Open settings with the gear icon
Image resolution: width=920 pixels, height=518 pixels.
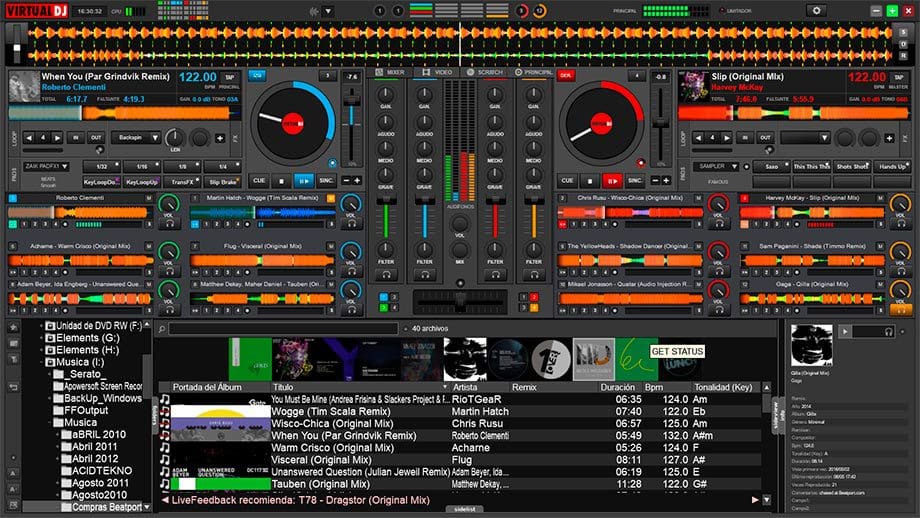(x=816, y=11)
